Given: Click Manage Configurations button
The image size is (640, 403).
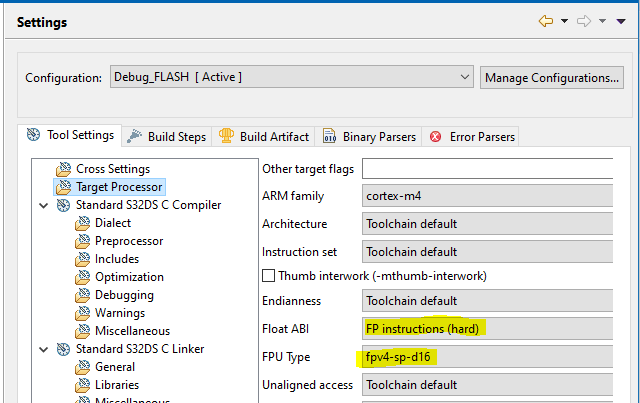Looking at the screenshot, I should [552, 77].
